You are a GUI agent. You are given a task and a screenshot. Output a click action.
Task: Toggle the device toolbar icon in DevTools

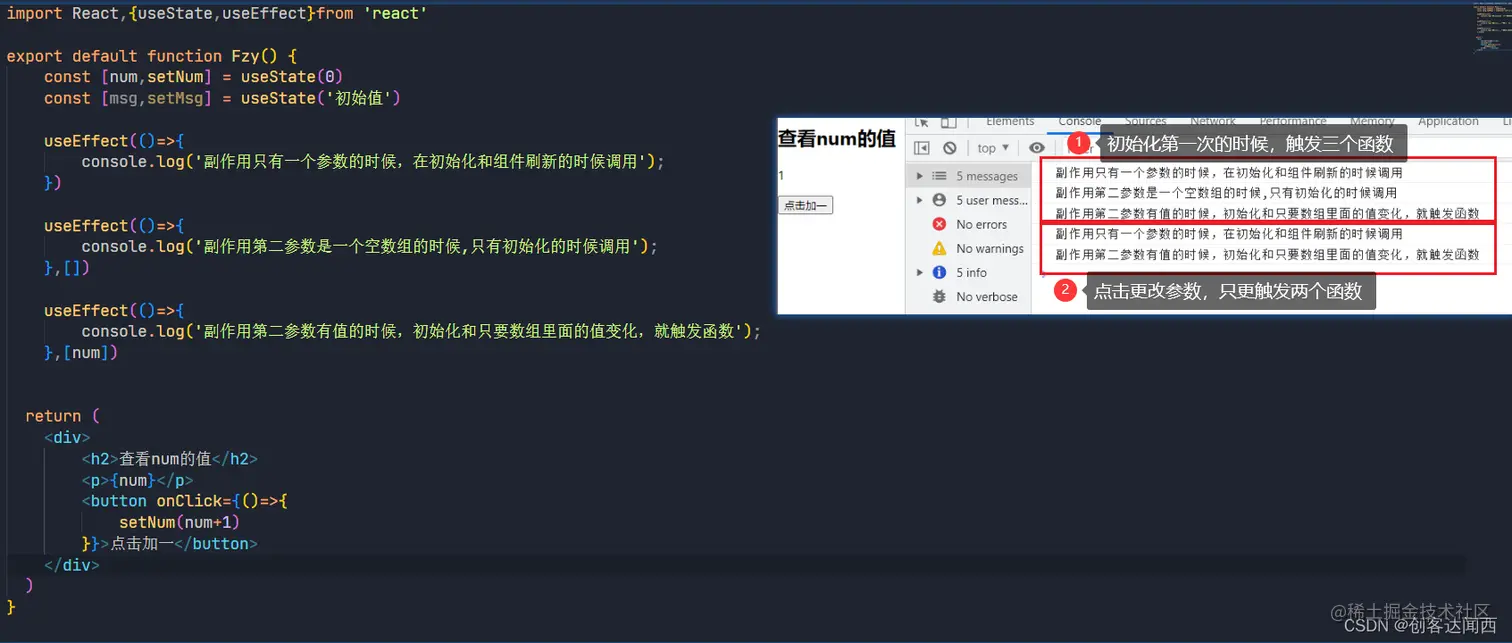tap(948, 122)
